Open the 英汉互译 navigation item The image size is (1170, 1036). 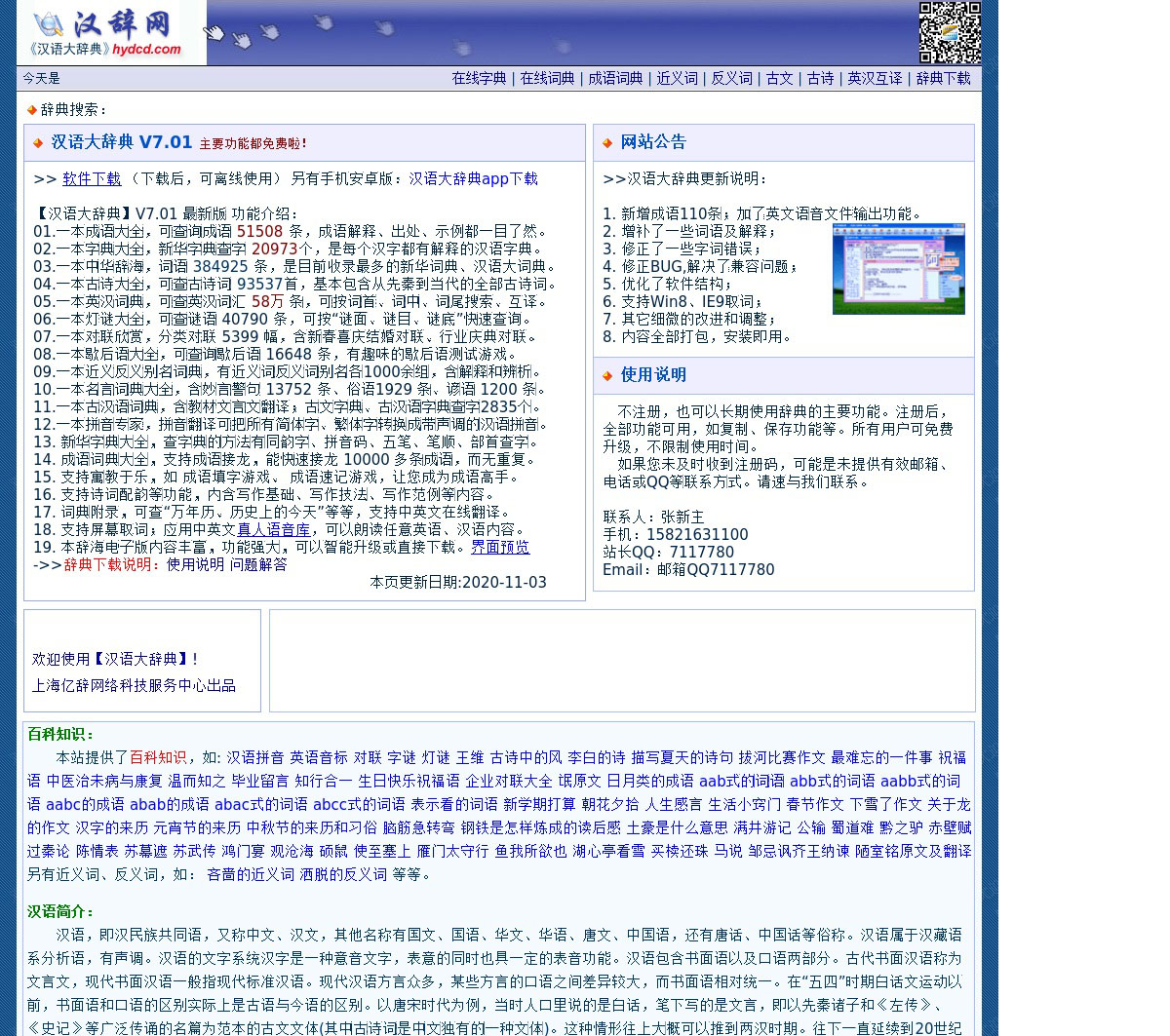click(875, 79)
